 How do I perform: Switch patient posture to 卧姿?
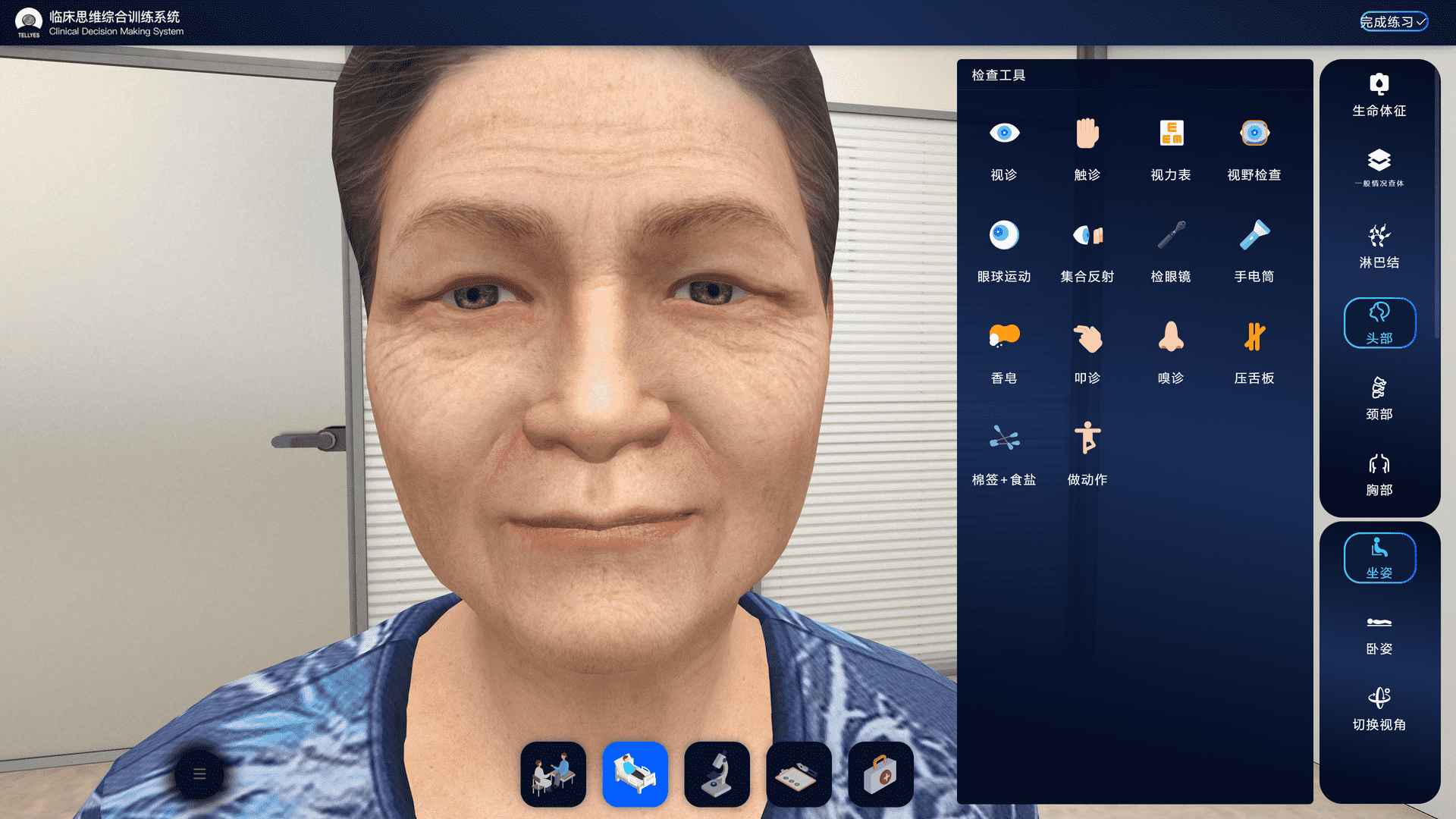point(1379,634)
